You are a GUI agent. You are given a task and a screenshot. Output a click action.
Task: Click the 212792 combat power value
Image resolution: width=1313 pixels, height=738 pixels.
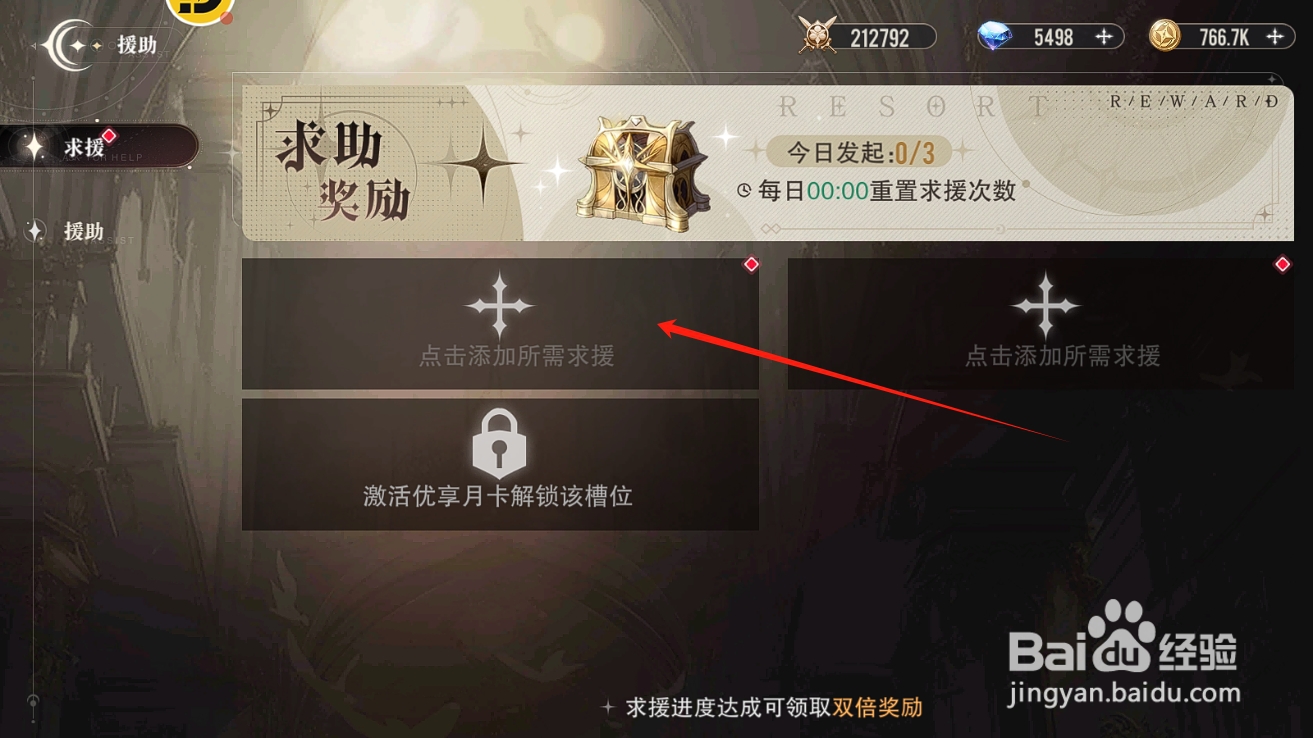880,38
